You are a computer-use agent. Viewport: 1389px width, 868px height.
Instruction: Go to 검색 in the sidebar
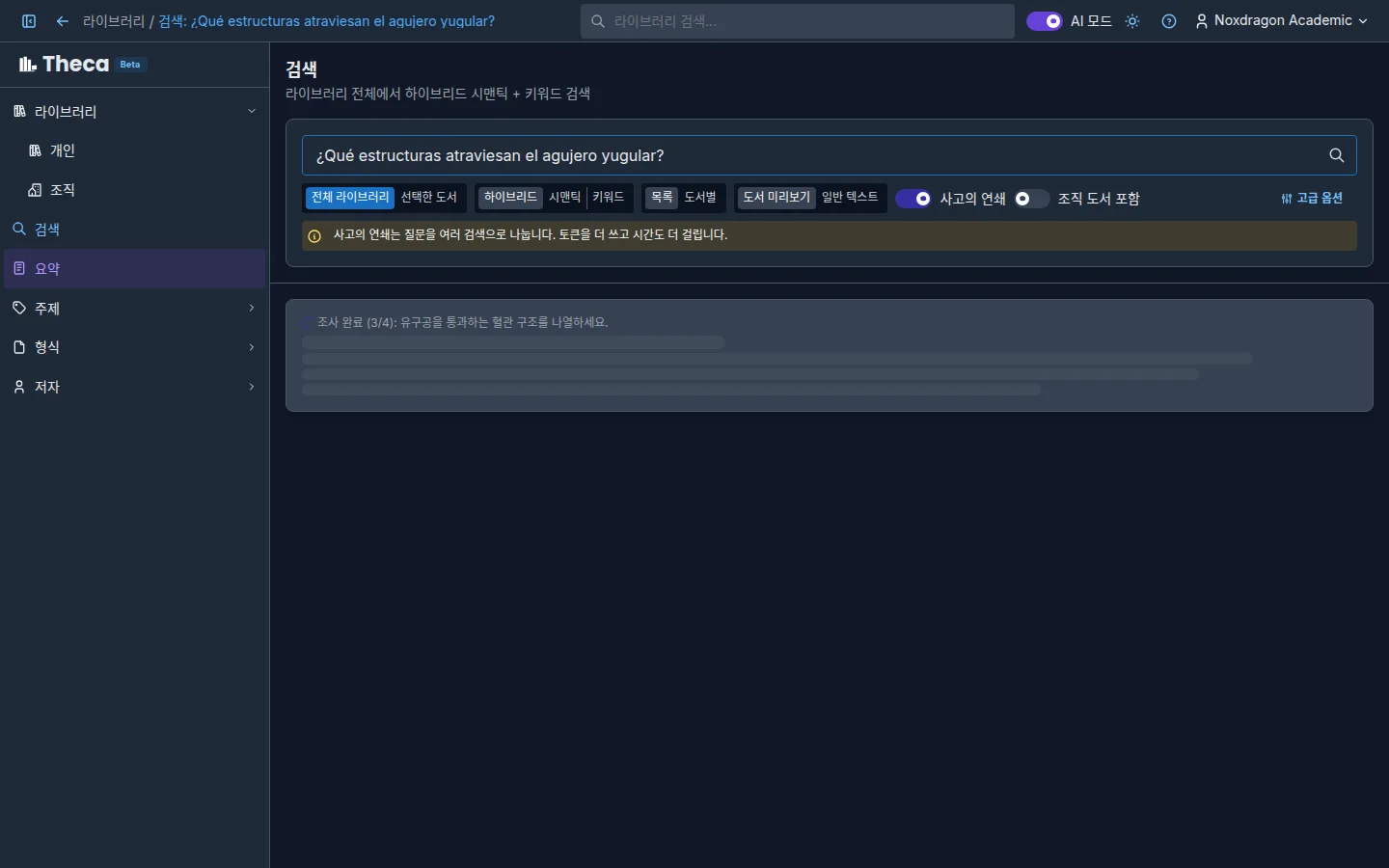click(x=135, y=230)
